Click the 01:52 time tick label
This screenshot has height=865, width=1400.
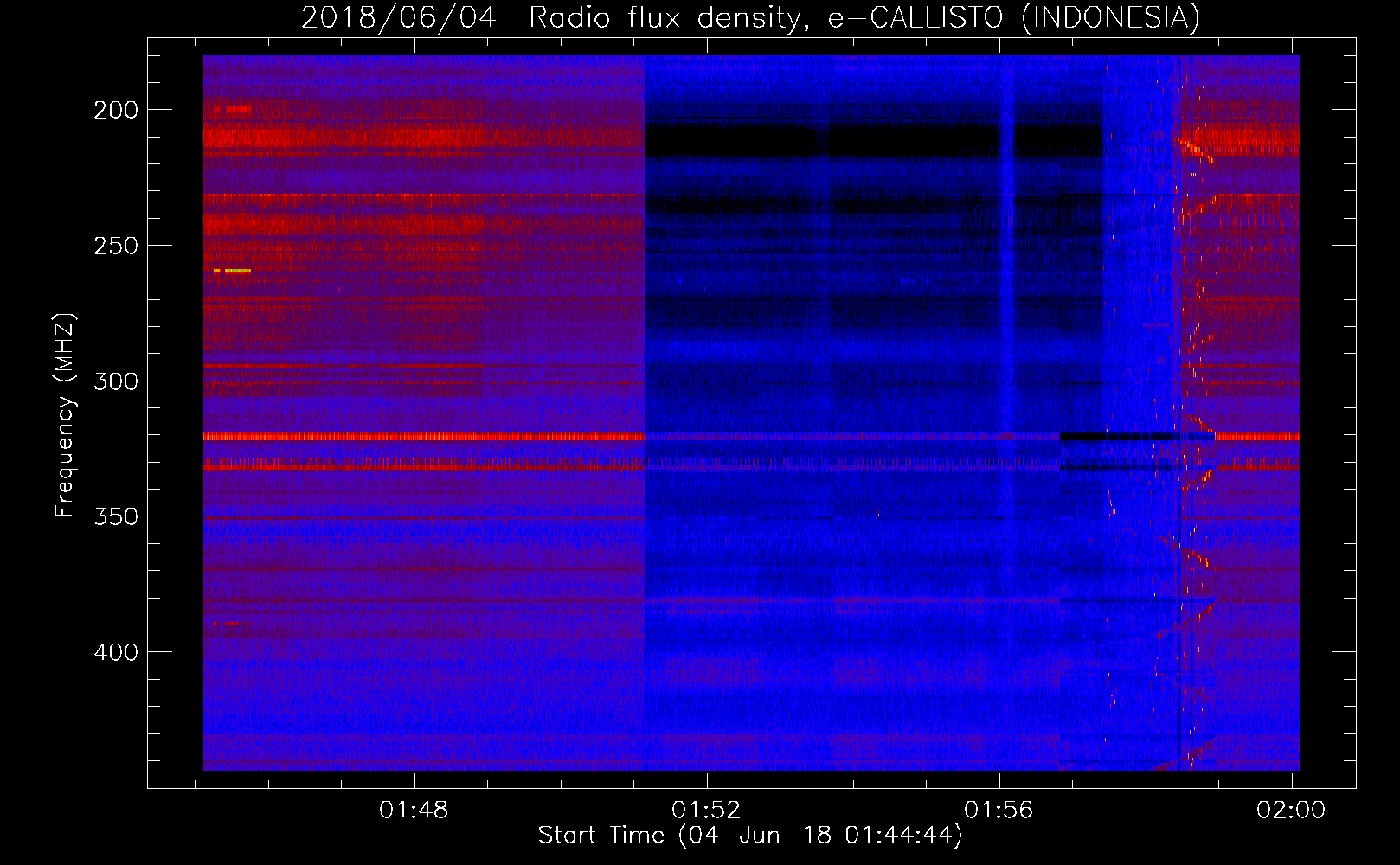pyautogui.click(x=707, y=811)
